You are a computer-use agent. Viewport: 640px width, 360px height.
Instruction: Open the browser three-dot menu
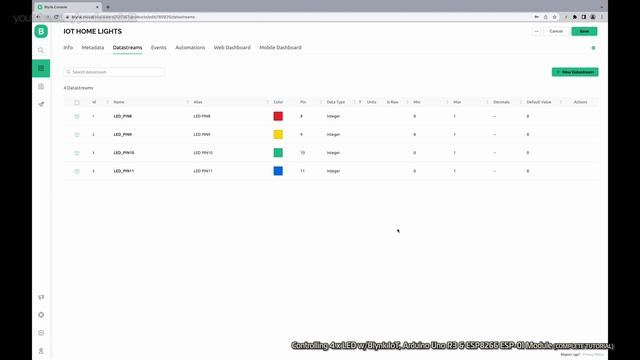point(602,17)
